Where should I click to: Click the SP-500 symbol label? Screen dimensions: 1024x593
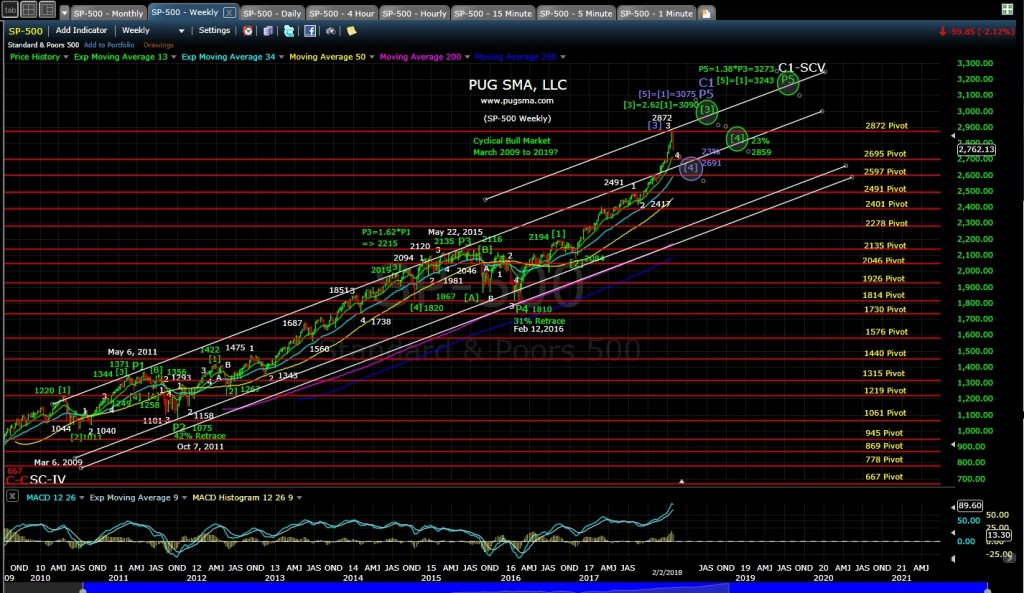point(25,31)
